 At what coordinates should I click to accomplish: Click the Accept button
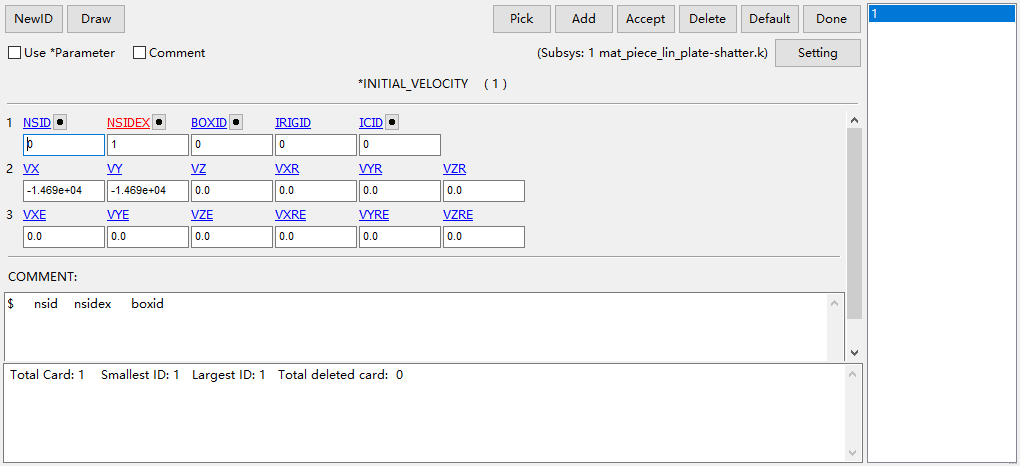pos(645,19)
